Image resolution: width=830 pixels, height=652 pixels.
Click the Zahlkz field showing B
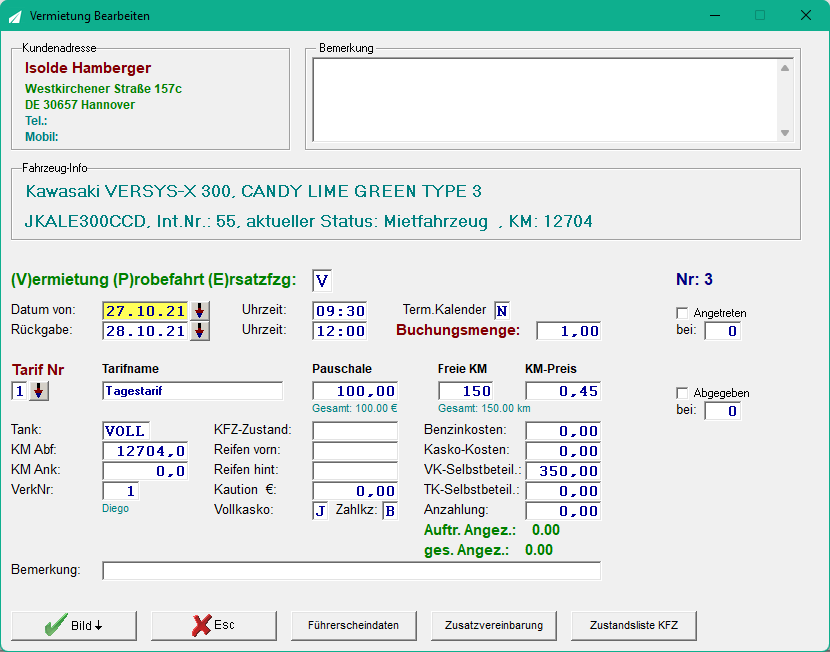click(390, 511)
